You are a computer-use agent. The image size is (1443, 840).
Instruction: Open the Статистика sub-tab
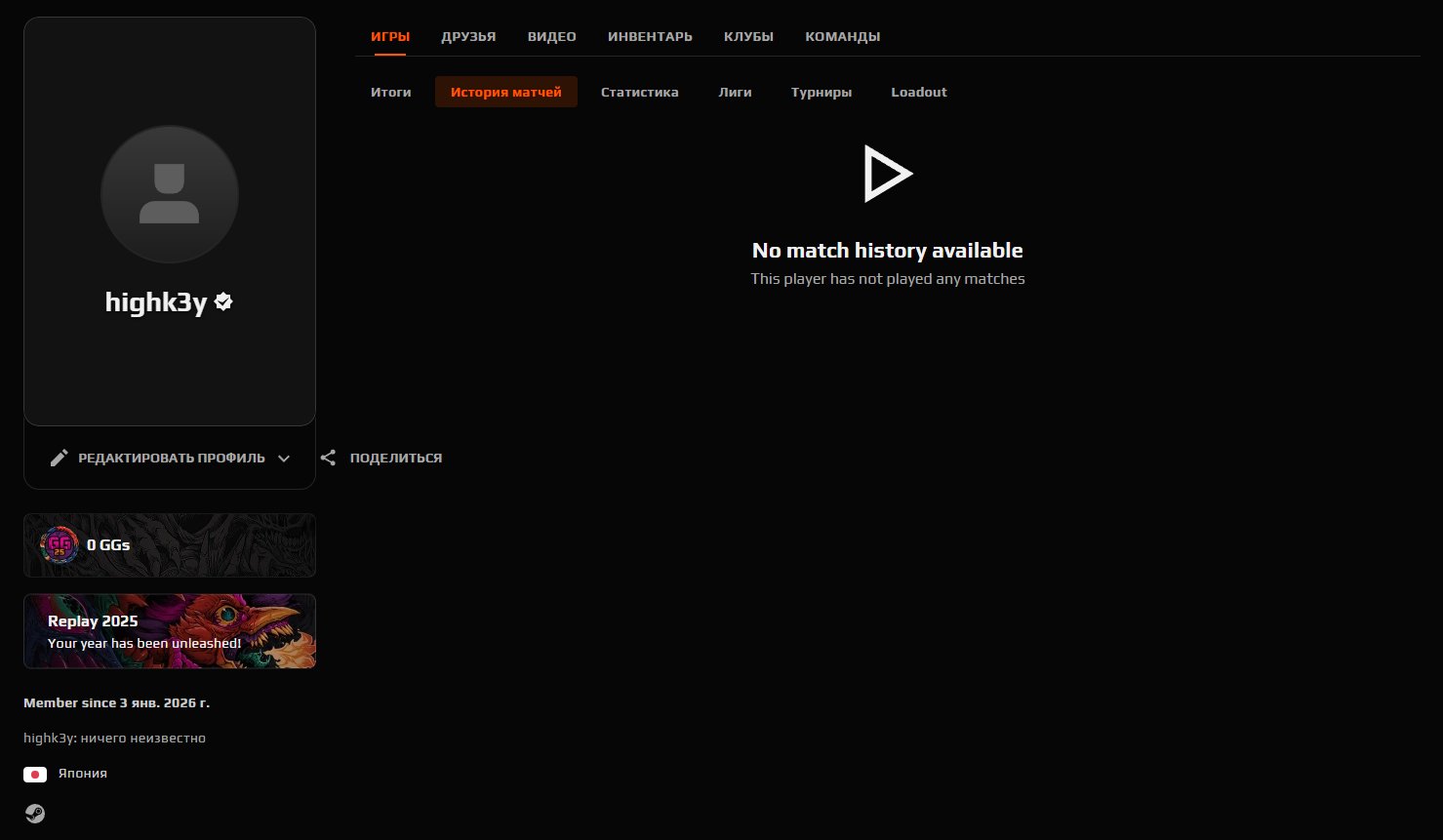point(639,92)
